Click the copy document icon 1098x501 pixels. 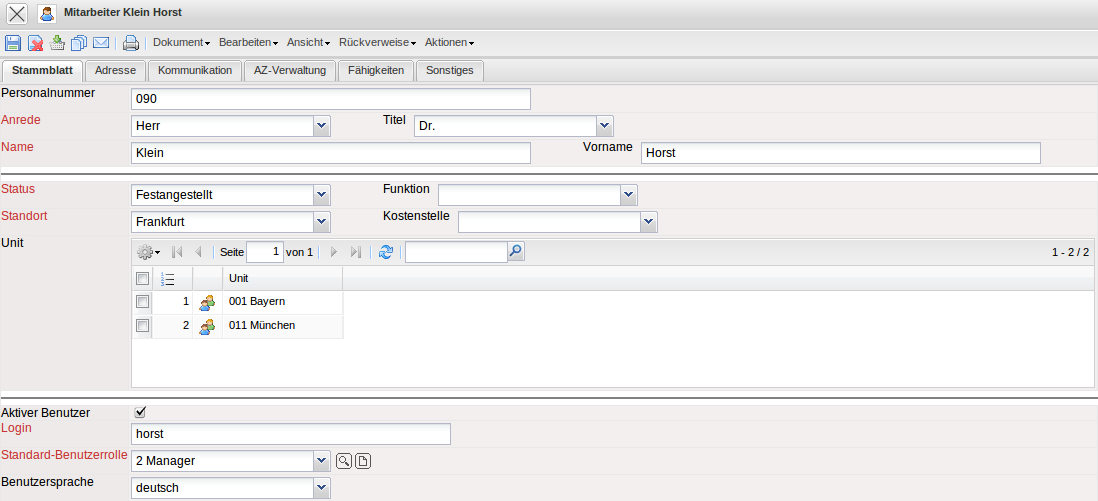coord(79,43)
